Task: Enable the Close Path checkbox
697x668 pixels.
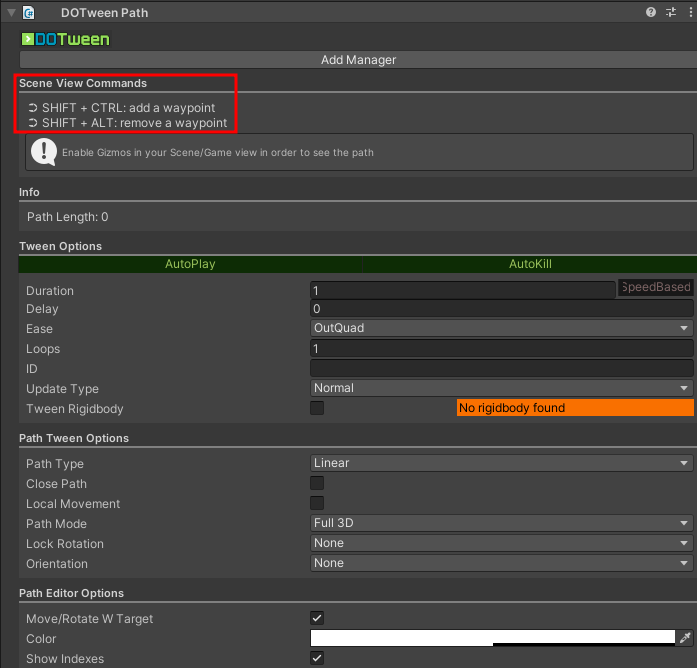Action: pyautogui.click(x=317, y=484)
